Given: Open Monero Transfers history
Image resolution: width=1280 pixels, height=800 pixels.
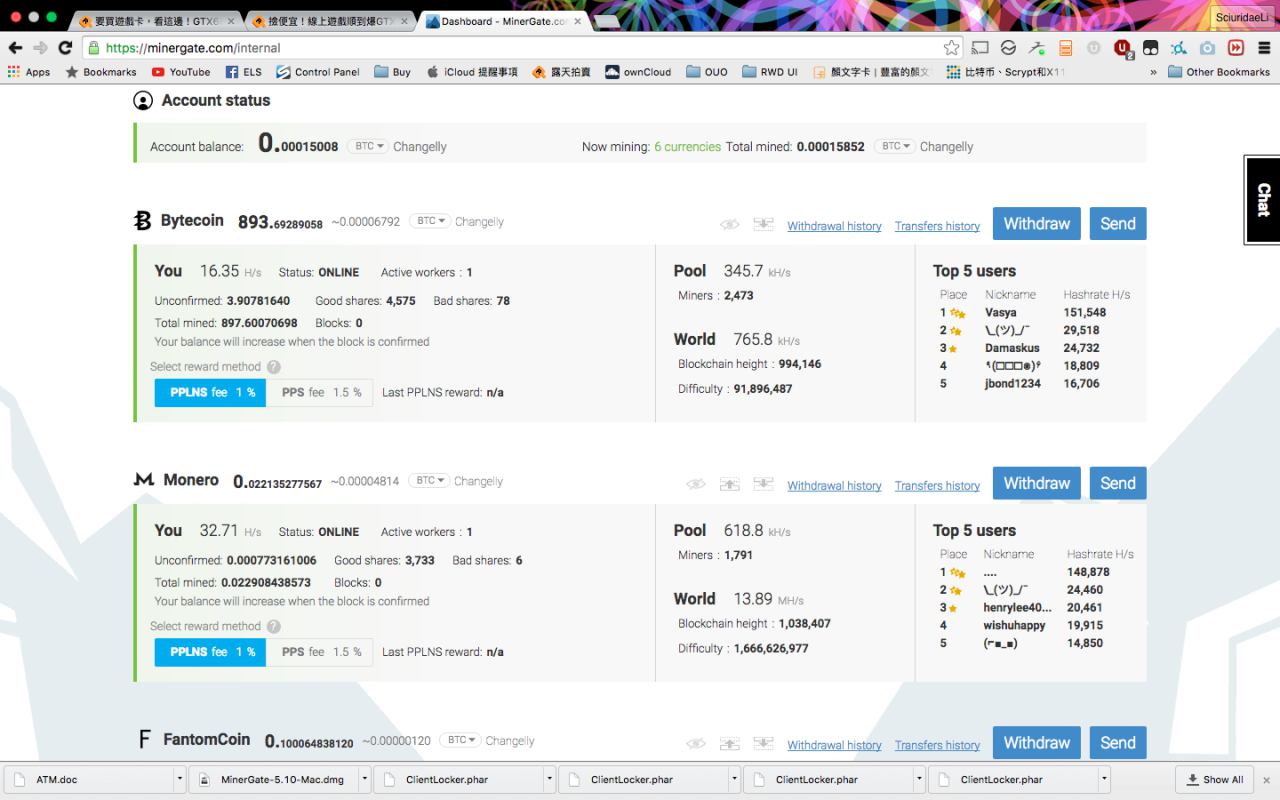Looking at the screenshot, I should tap(937, 486).
